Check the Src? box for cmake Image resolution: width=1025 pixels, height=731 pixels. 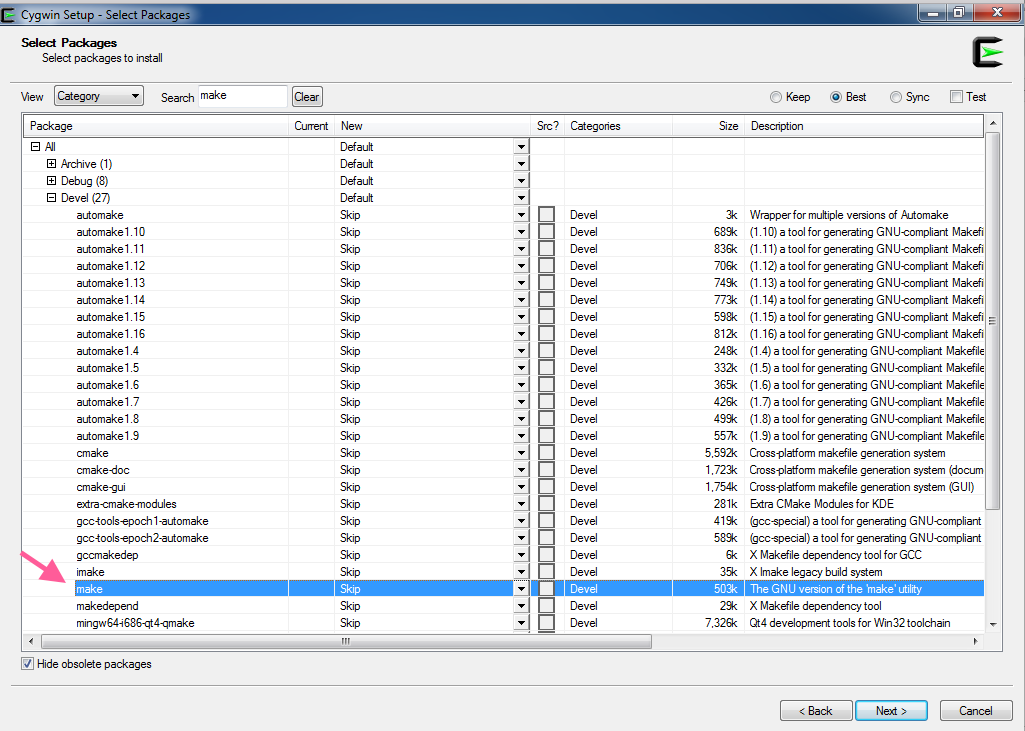tap(546, 452)
